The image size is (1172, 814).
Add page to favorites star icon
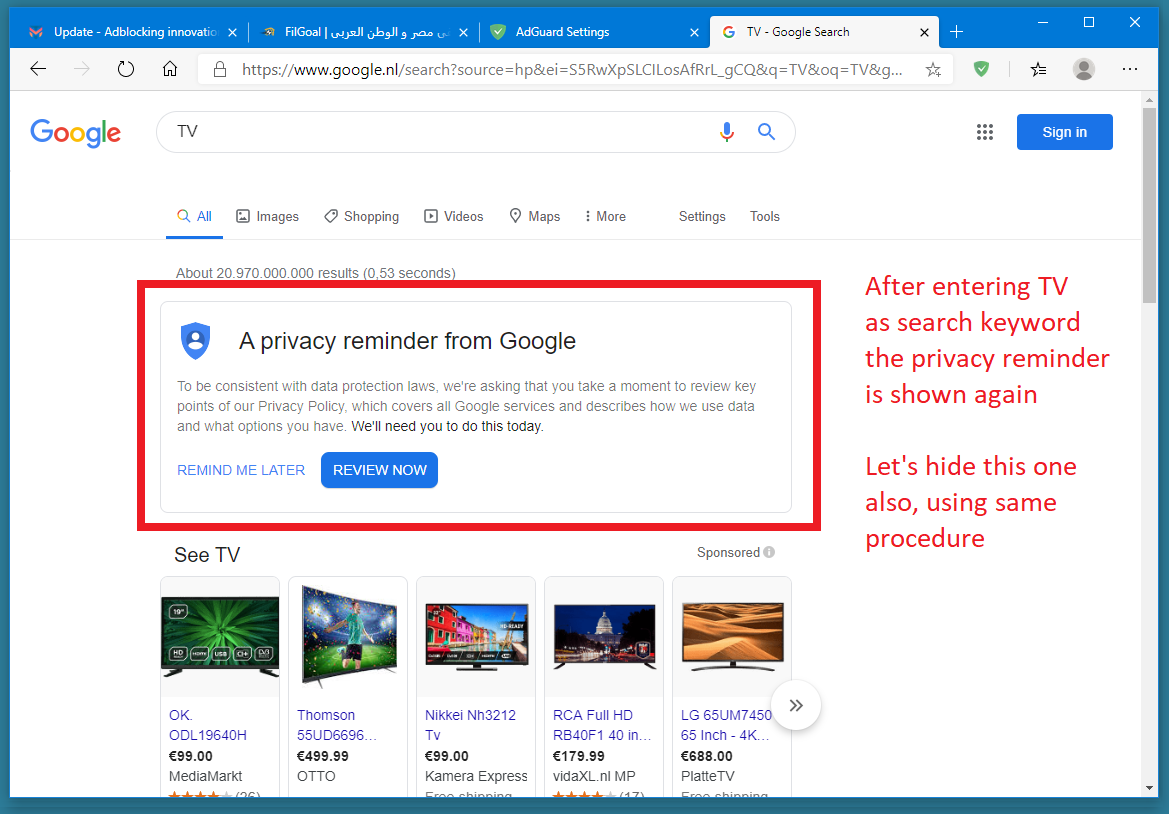point(933,70)
